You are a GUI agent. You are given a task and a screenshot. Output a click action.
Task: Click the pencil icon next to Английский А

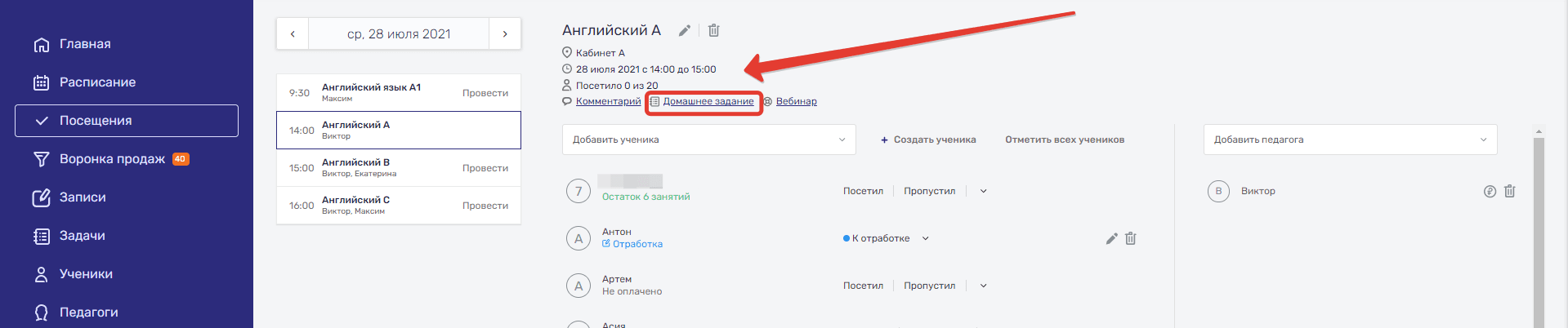pyautogui.click(x=685, y=31)
